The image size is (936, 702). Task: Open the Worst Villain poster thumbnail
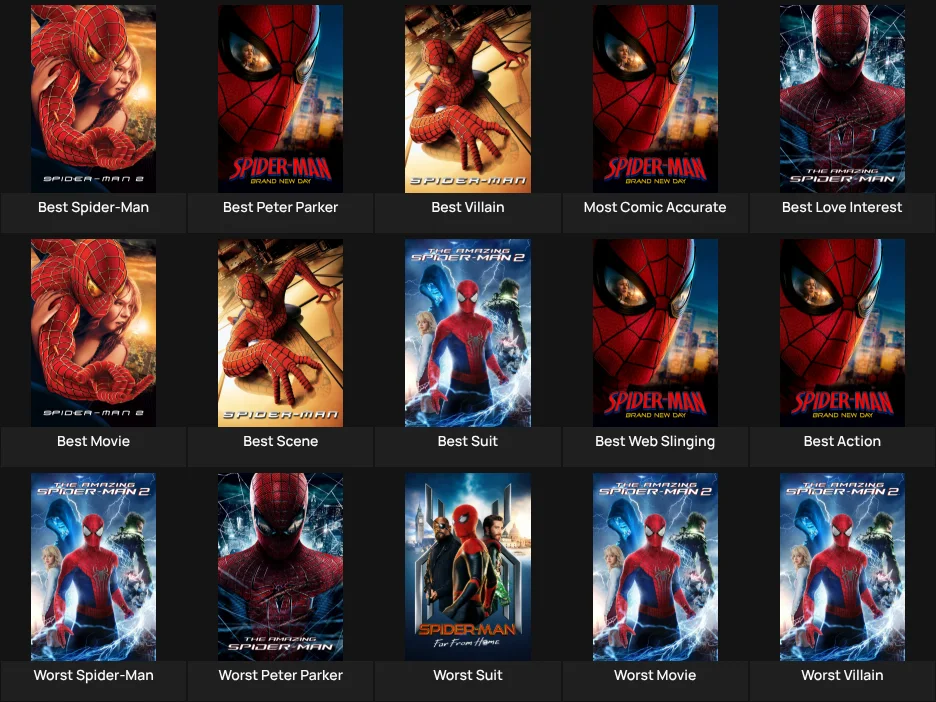coord(842,567)
